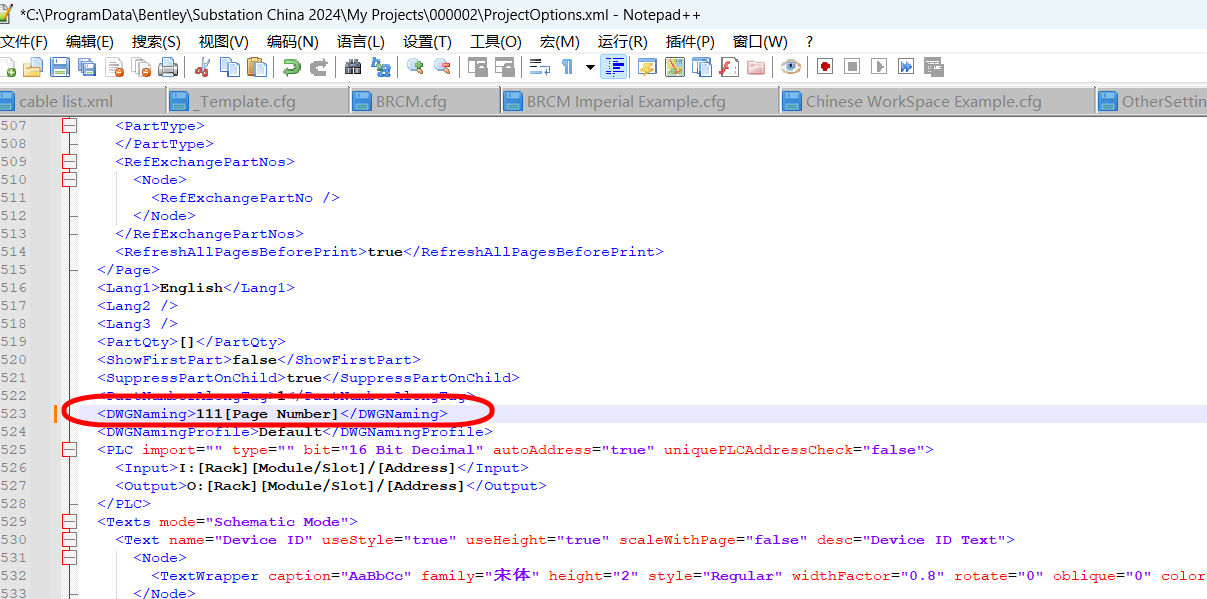The width and height of the screenshot is (1207, 599).
Task: Print the document using the printer icon
Action: pos(168,67)
